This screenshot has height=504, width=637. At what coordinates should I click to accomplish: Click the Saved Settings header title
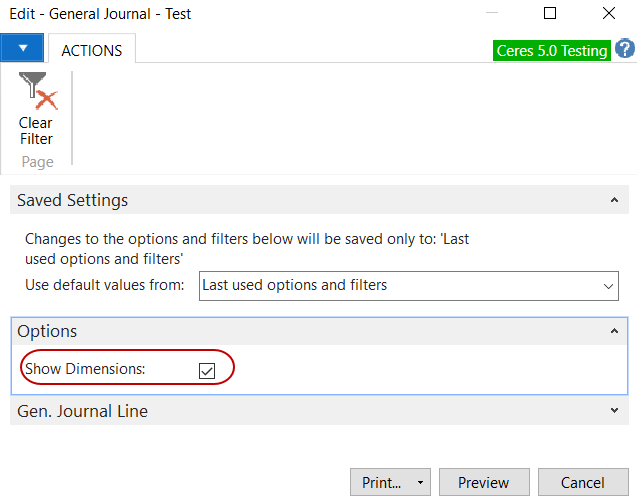[x=73, y=201]
